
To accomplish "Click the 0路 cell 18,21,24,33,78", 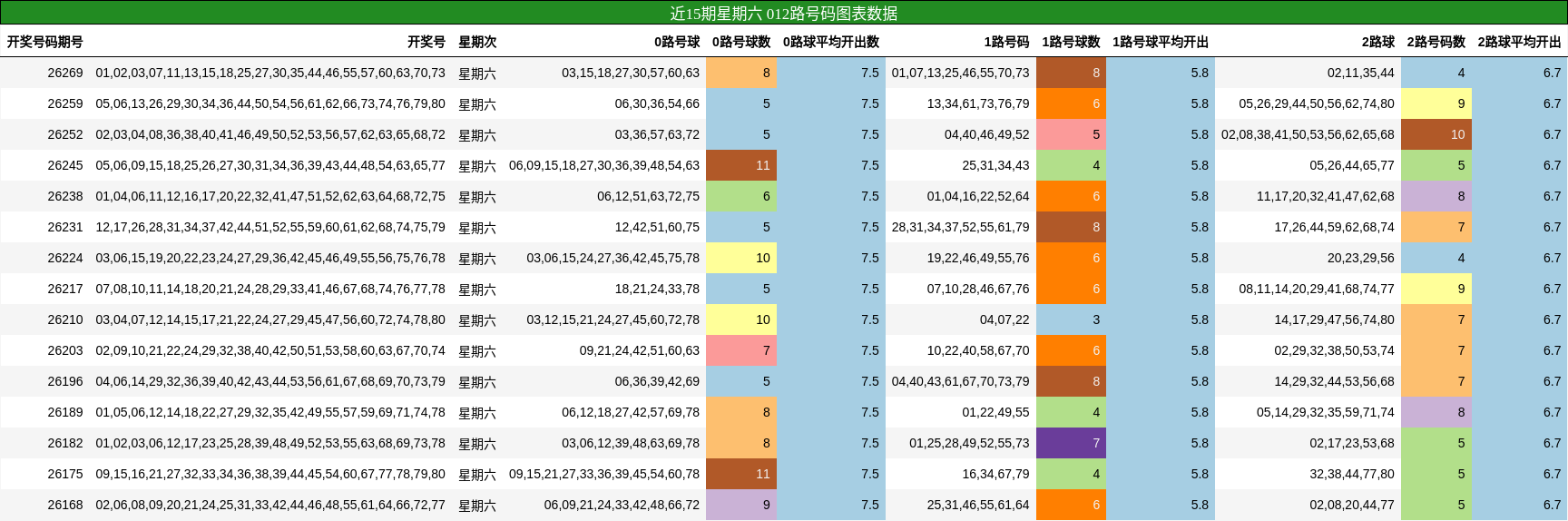I will [x=657, y=289].
